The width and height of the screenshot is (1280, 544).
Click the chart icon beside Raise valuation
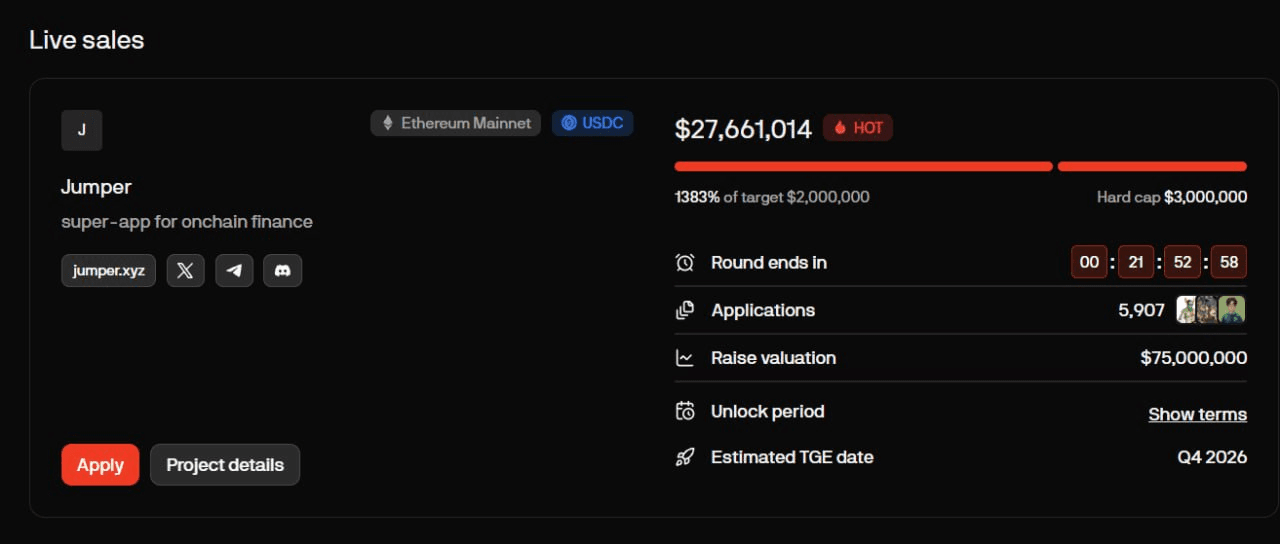685,357
